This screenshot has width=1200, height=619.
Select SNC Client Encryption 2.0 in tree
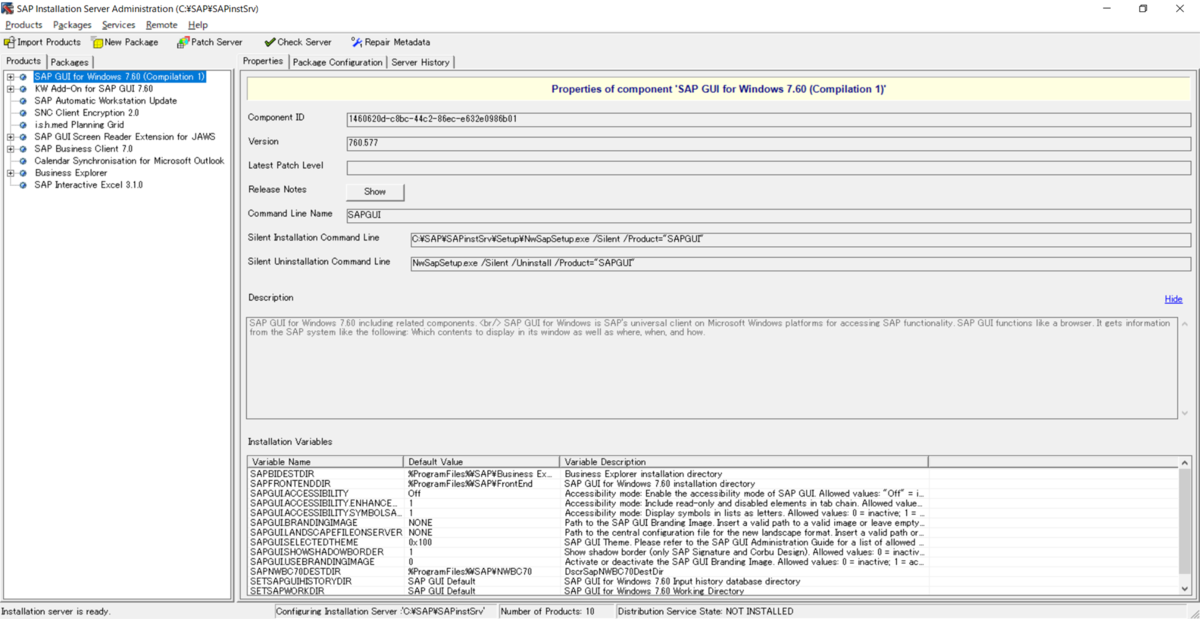tap(86, 113)
